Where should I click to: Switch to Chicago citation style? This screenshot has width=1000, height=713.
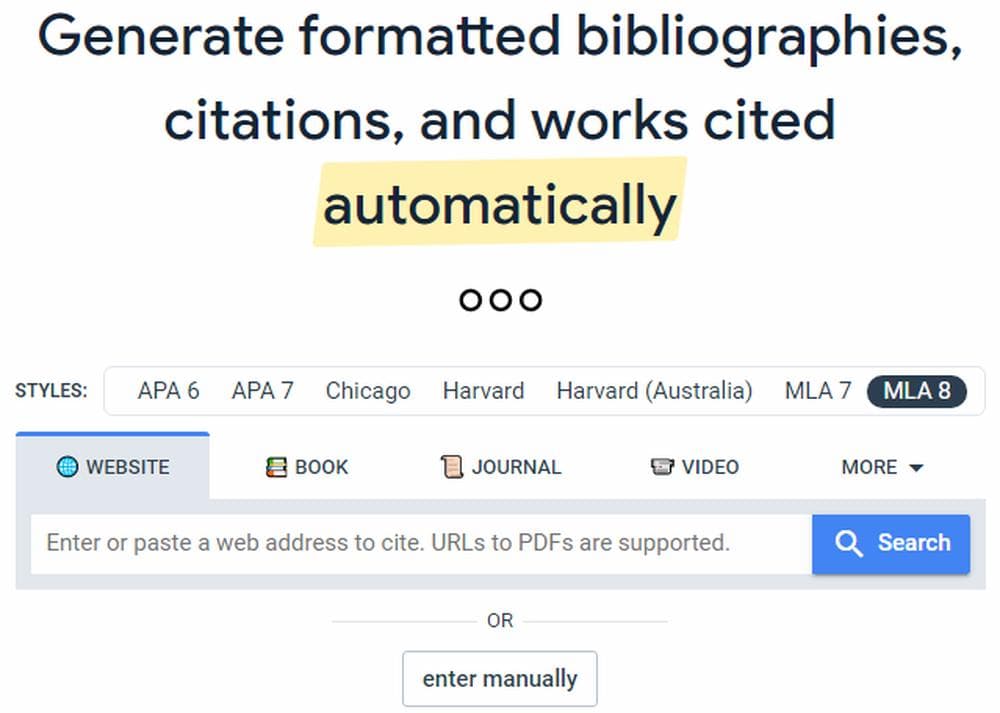(367, 391)
